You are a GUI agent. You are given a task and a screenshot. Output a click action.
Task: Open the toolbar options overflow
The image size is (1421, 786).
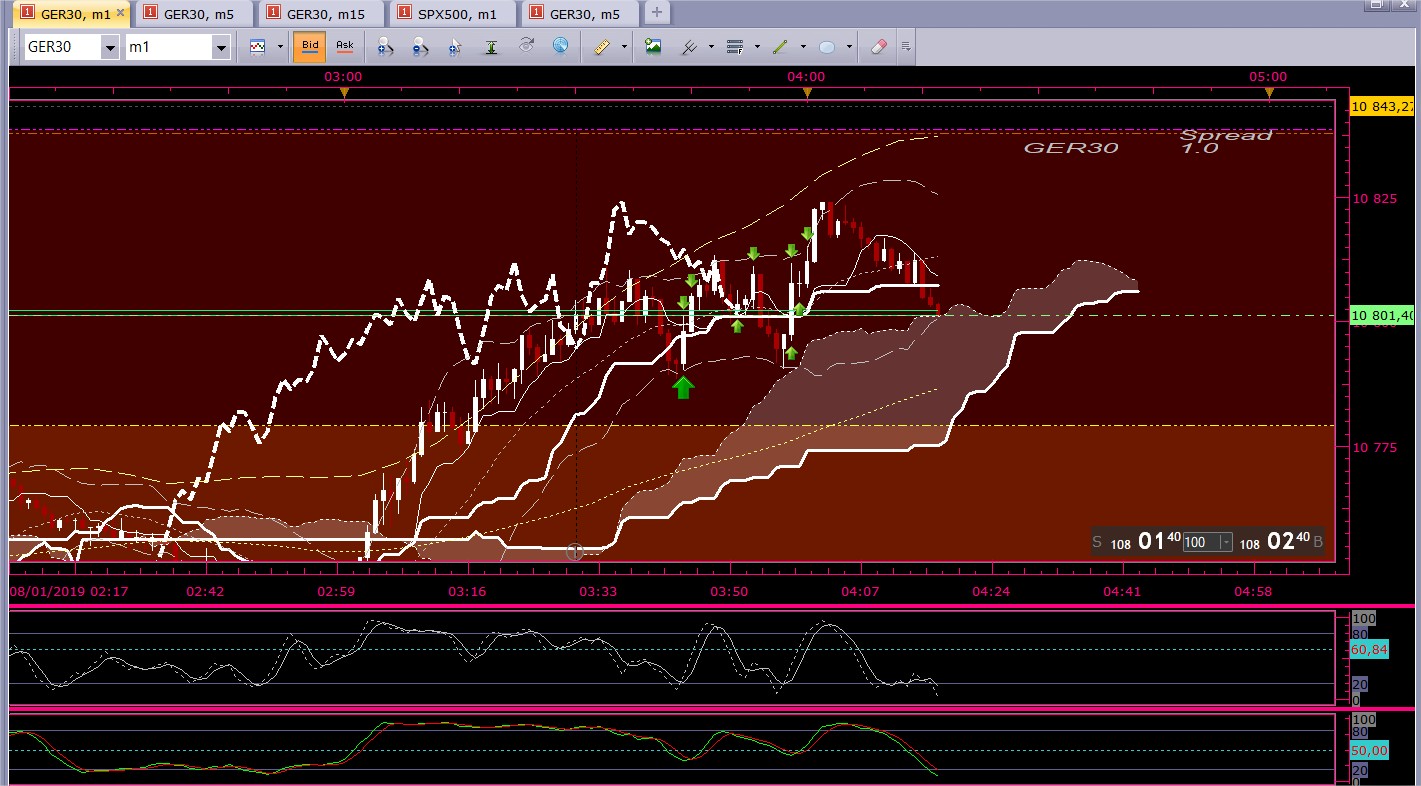[x=905, y=46]
